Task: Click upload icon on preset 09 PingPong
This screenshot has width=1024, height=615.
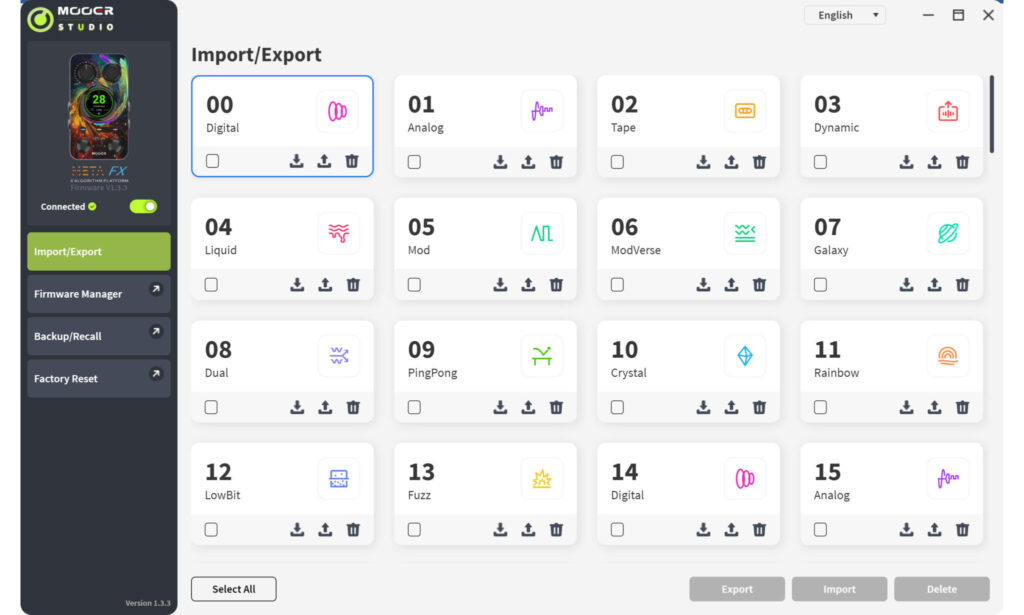Action: [x=528, y=407]
